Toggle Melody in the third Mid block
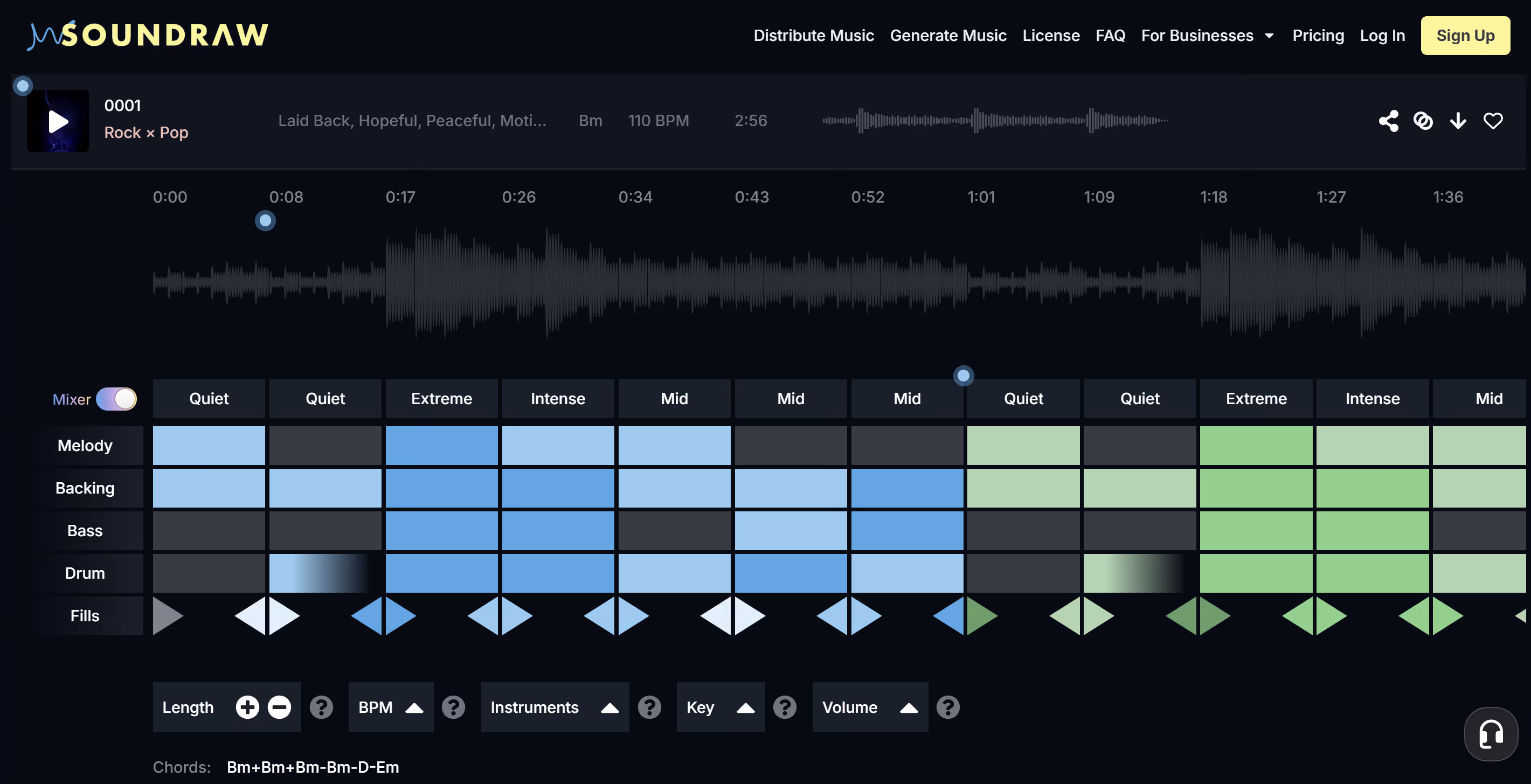1531x784 pixels. tap(907, 445)
